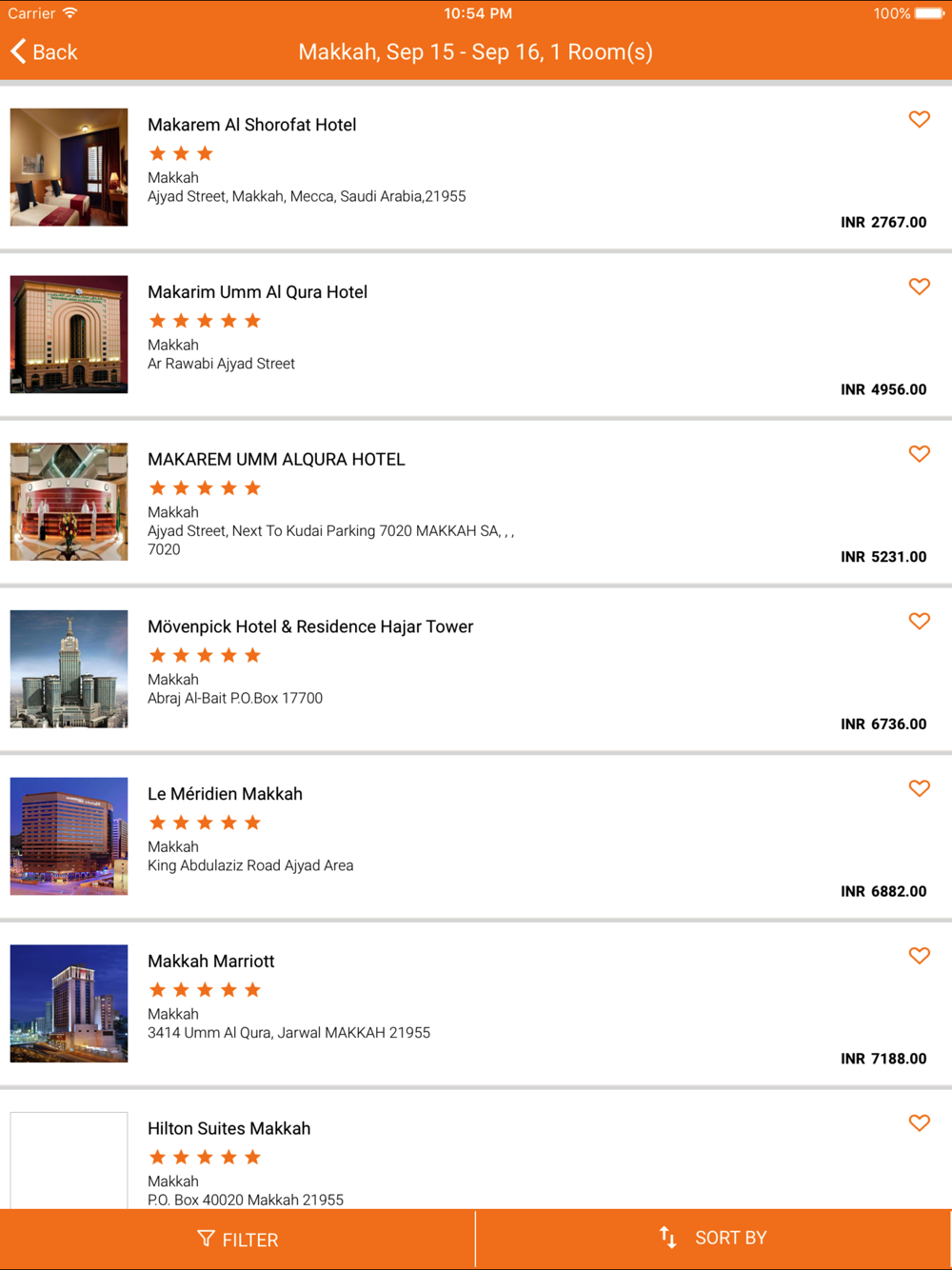
Task: Favorite Makarem Al Shorofat Hotel with heart
Action: tap(919, 119)
